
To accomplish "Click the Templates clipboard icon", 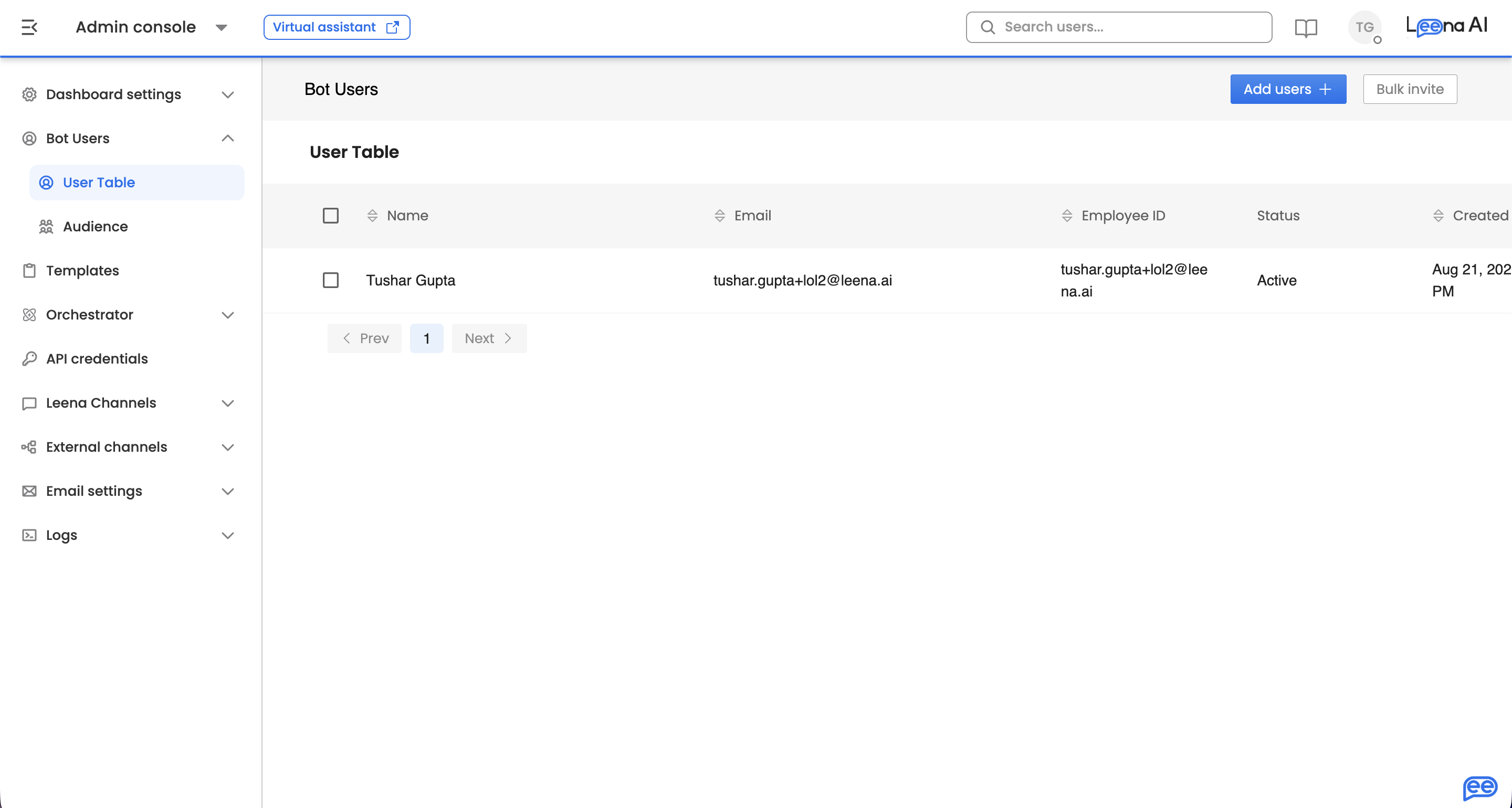I will click(29, 271).
